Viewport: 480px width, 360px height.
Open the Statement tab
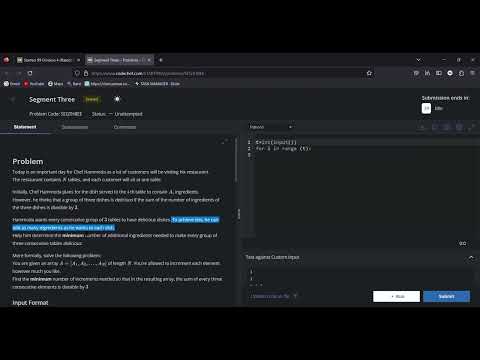25,127
